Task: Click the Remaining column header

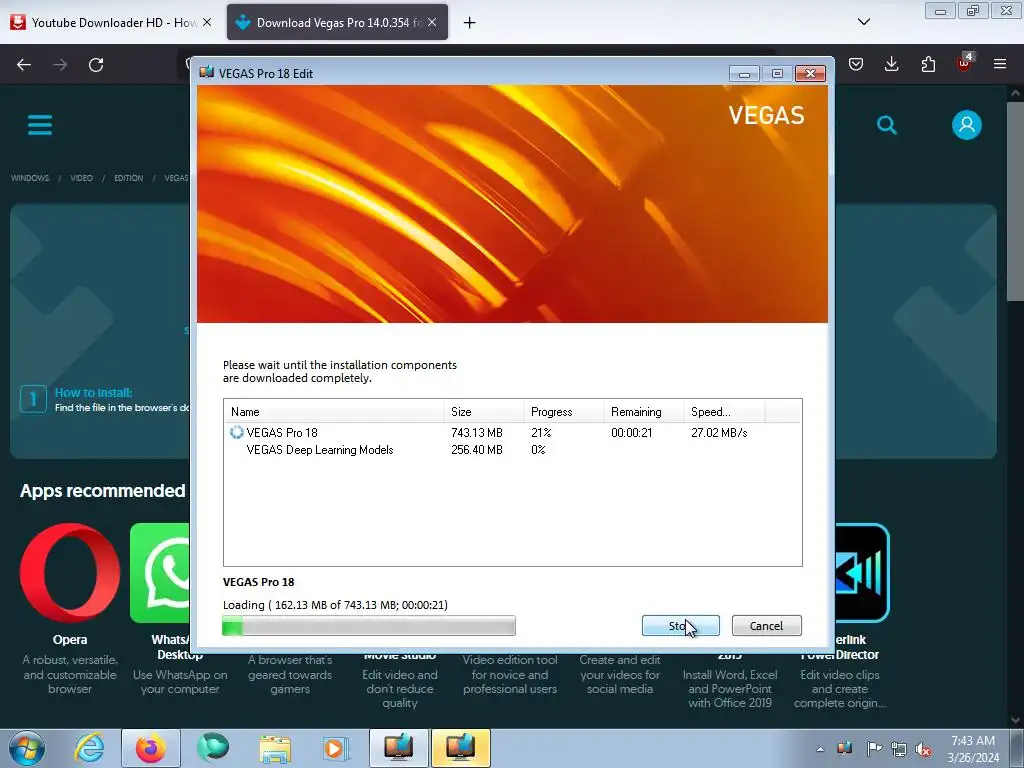Action: coord(644,411)
